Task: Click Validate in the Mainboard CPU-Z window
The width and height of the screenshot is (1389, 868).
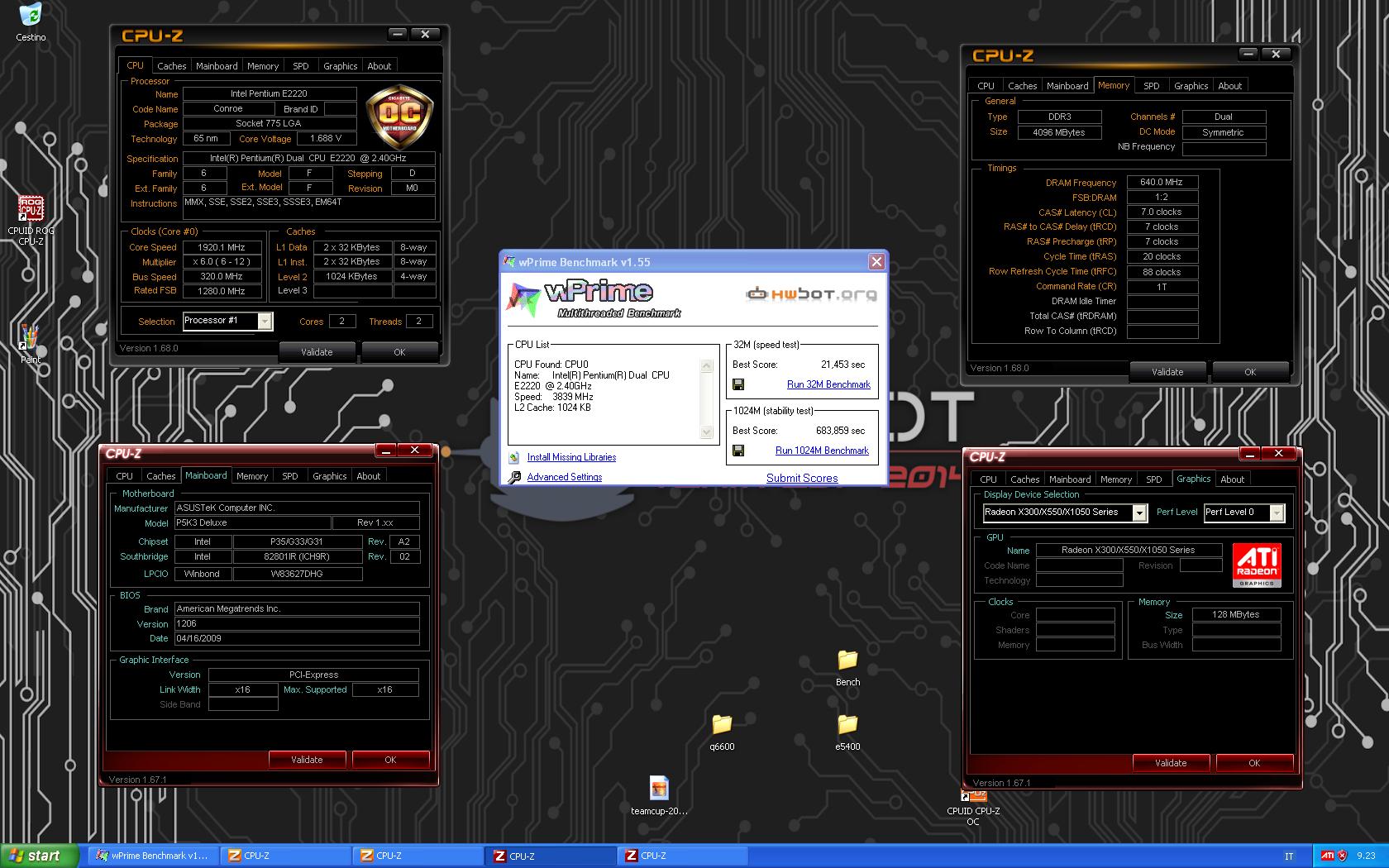Action: [307, 760]
